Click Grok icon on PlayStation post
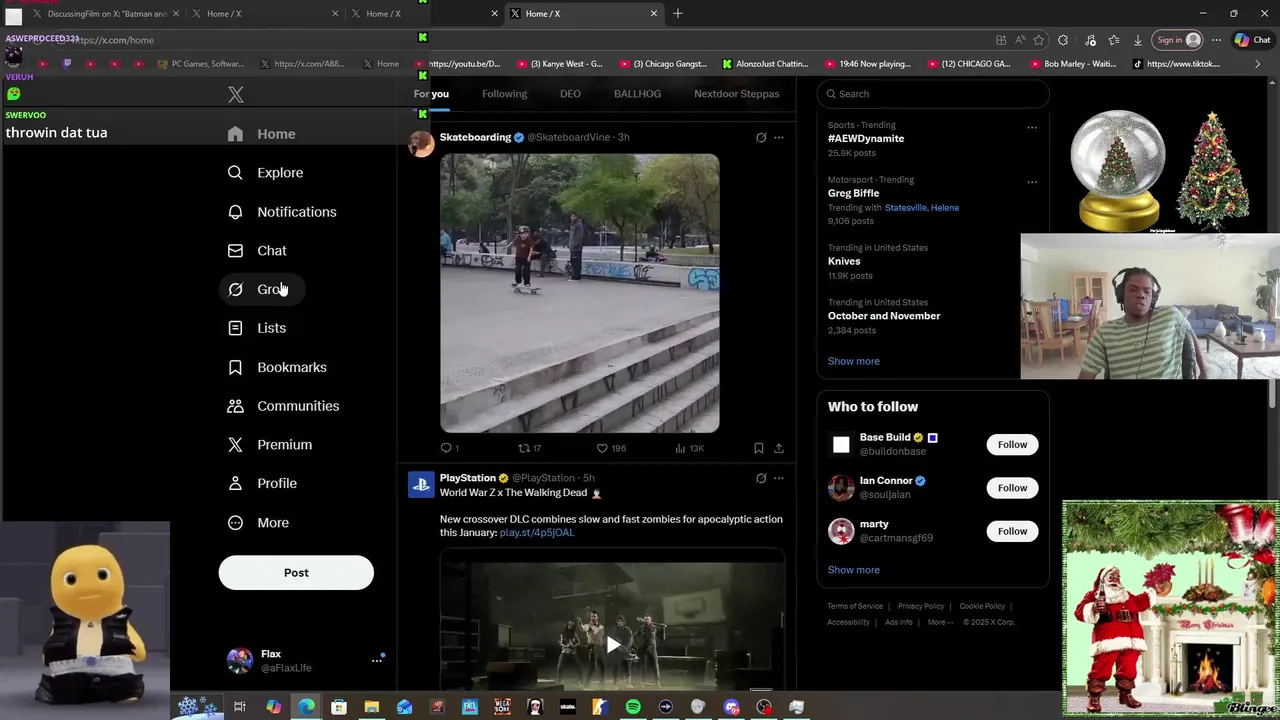 [761, 478]
